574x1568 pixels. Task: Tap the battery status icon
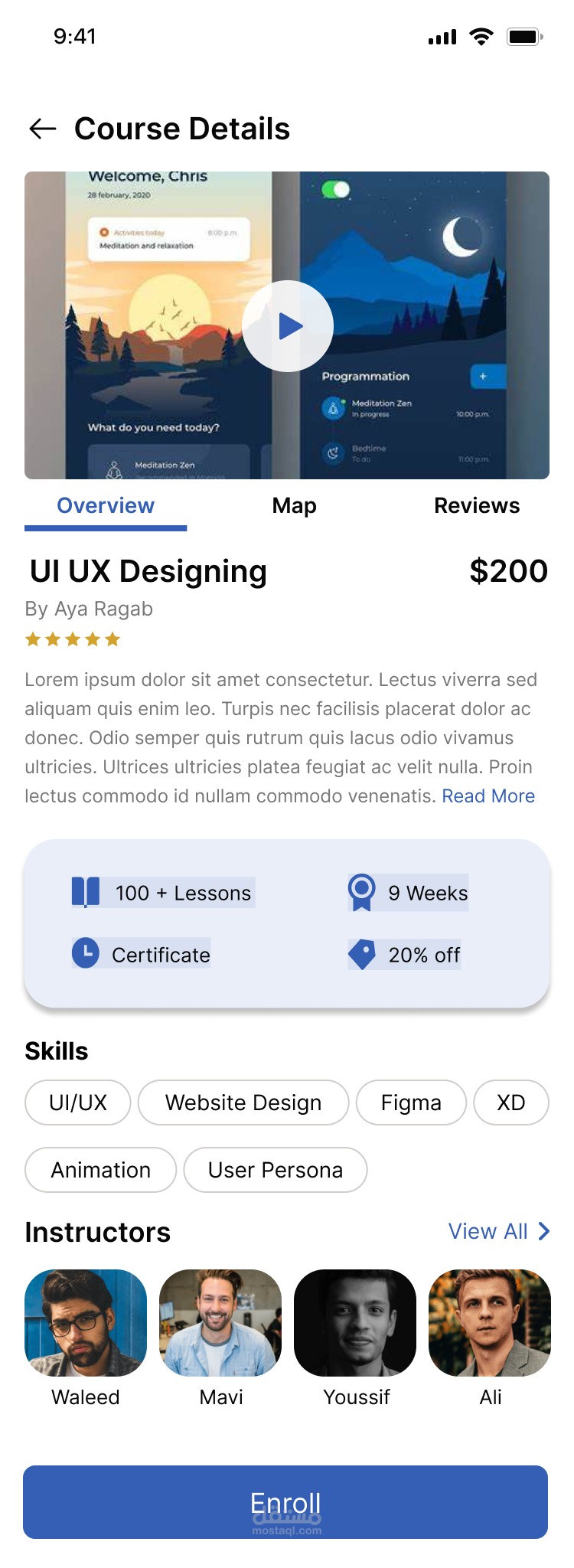[x=524, y=37]
